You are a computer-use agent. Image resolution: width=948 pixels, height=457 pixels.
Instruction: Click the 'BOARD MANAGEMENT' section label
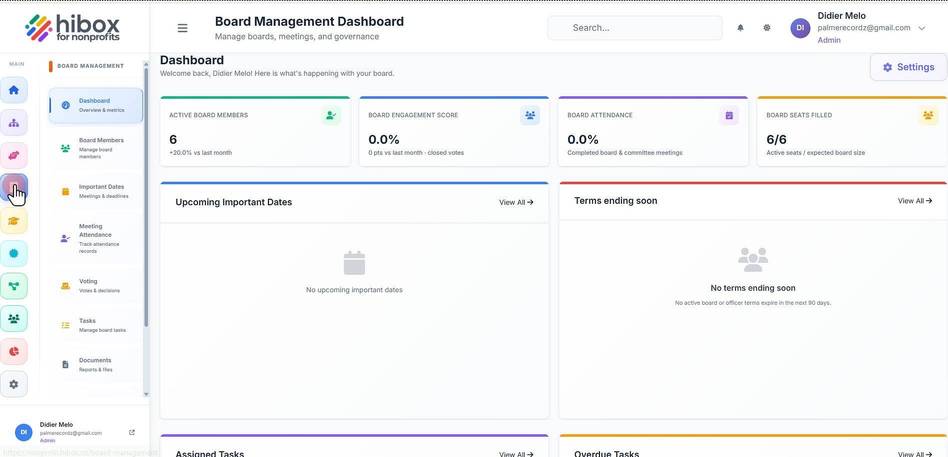[91, 66]
